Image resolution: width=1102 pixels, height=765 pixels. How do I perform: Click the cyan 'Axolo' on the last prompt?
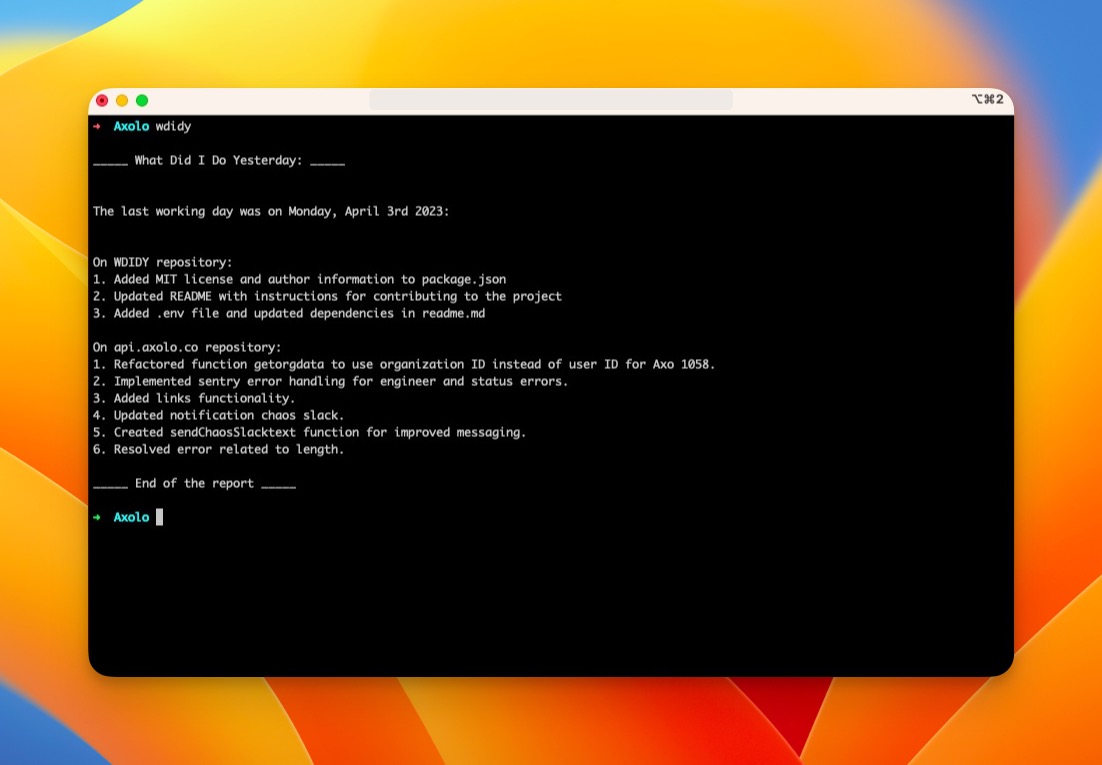(x=131, y=518)
